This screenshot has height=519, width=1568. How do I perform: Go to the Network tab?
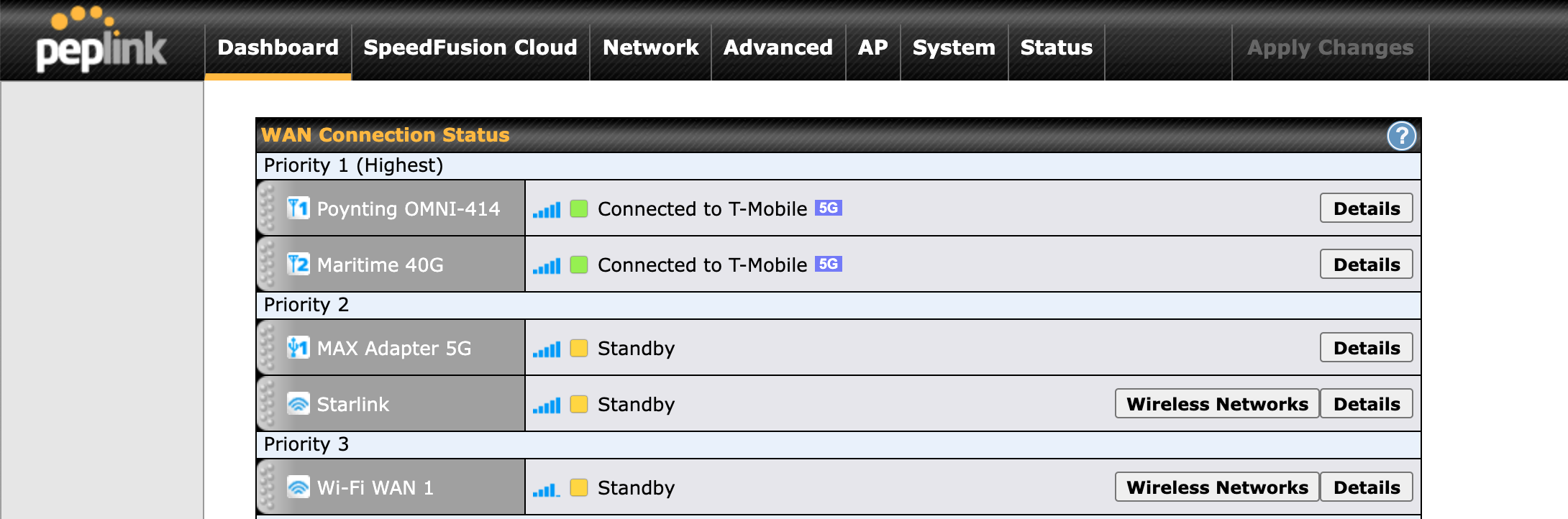[651, 47]
